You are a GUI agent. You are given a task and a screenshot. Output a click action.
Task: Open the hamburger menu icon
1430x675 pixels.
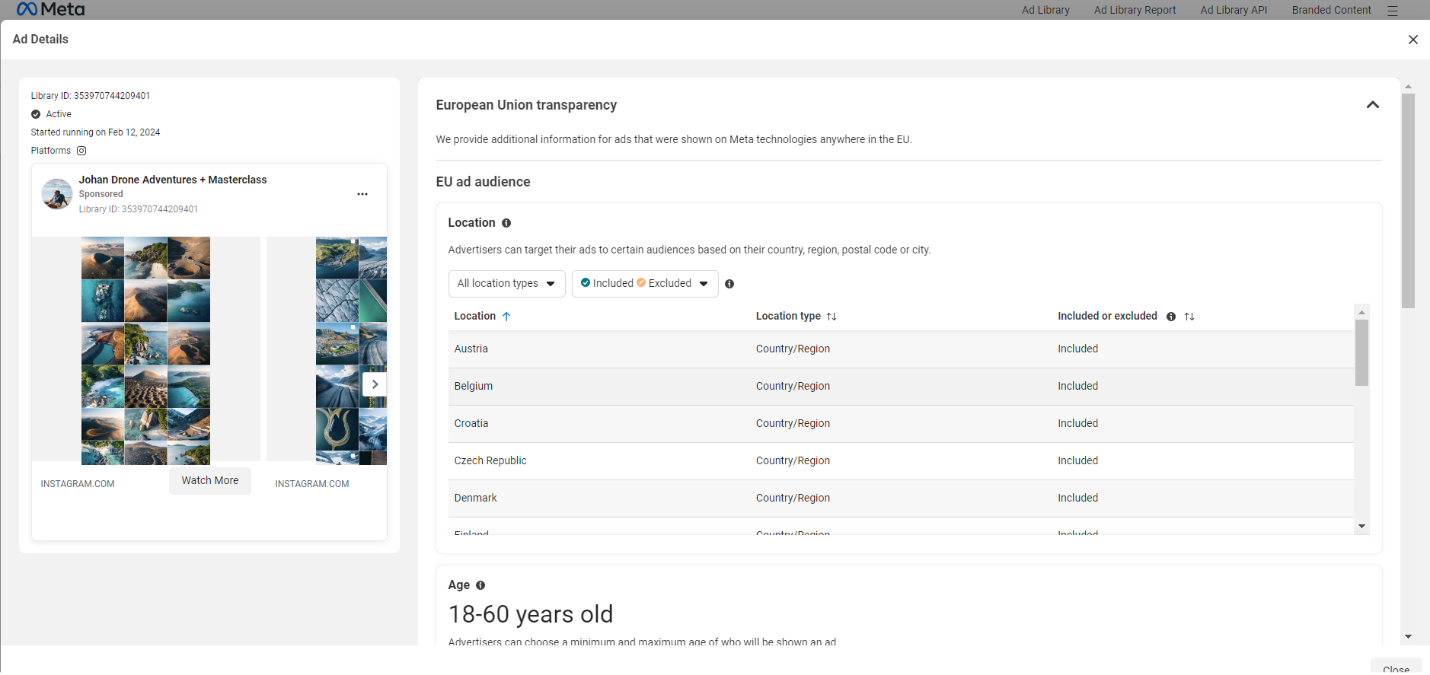[x=1393, y=10]
